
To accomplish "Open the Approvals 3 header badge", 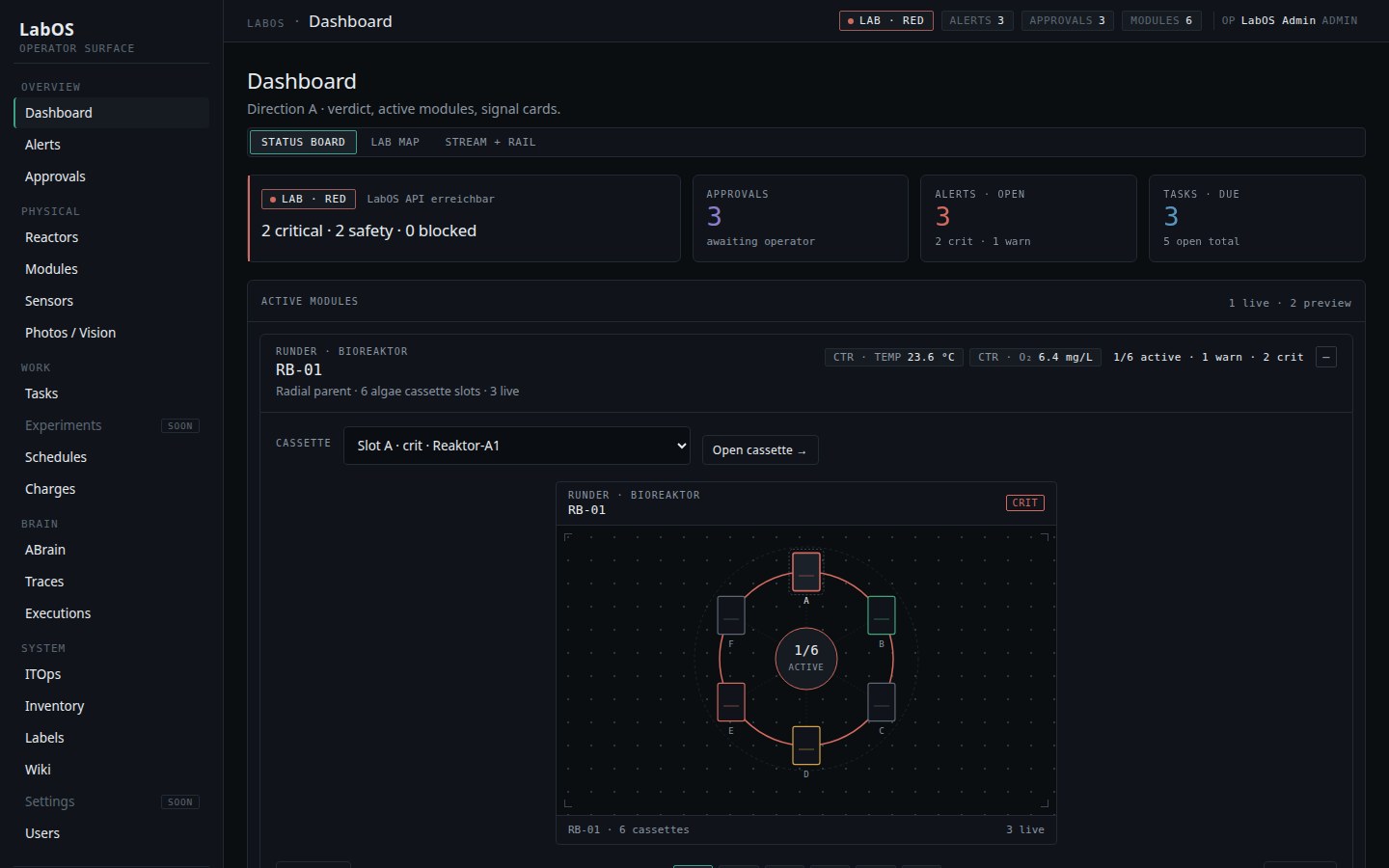I will pos(1068,20).
